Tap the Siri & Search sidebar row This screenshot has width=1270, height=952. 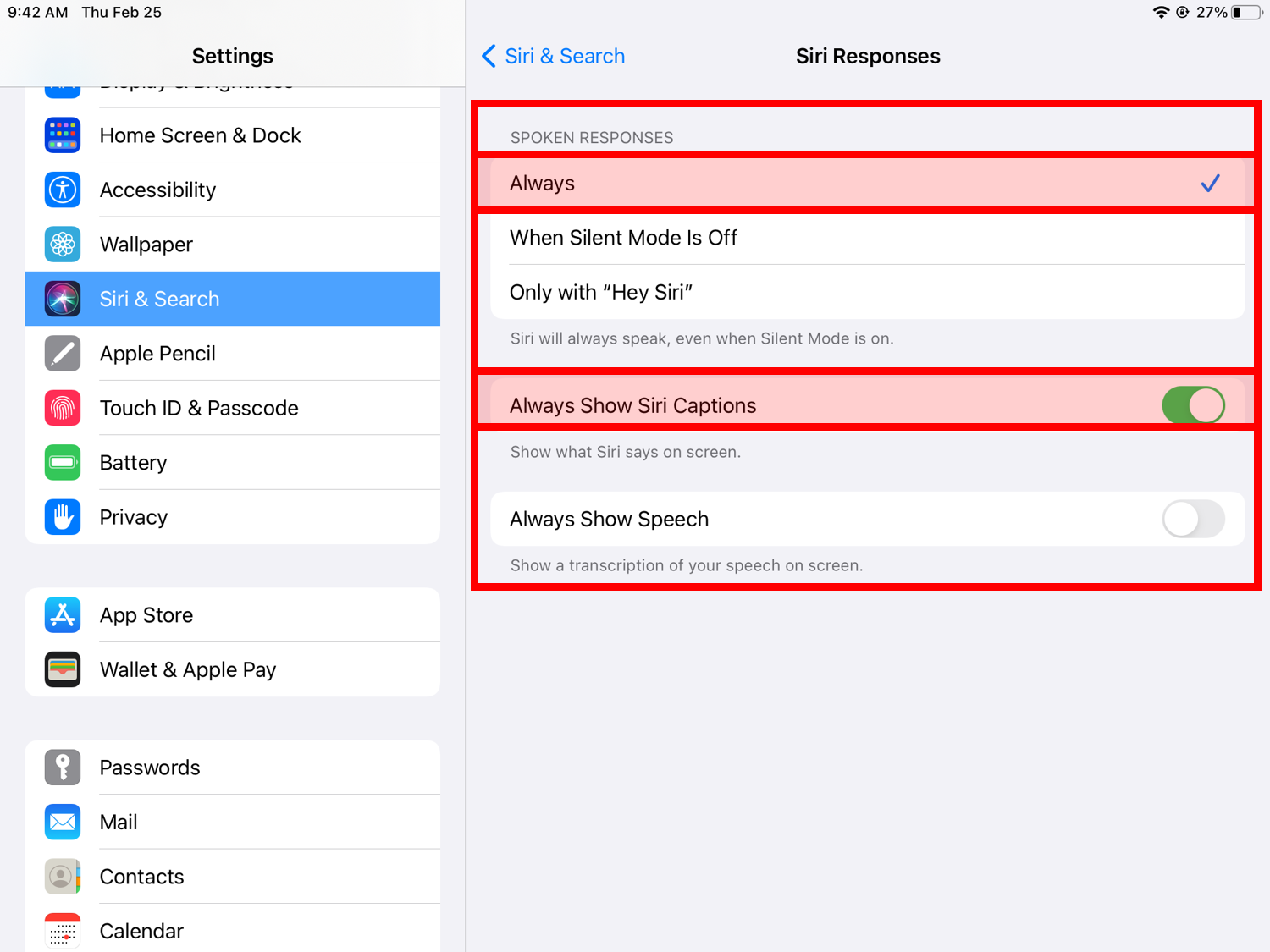(233, 299)
